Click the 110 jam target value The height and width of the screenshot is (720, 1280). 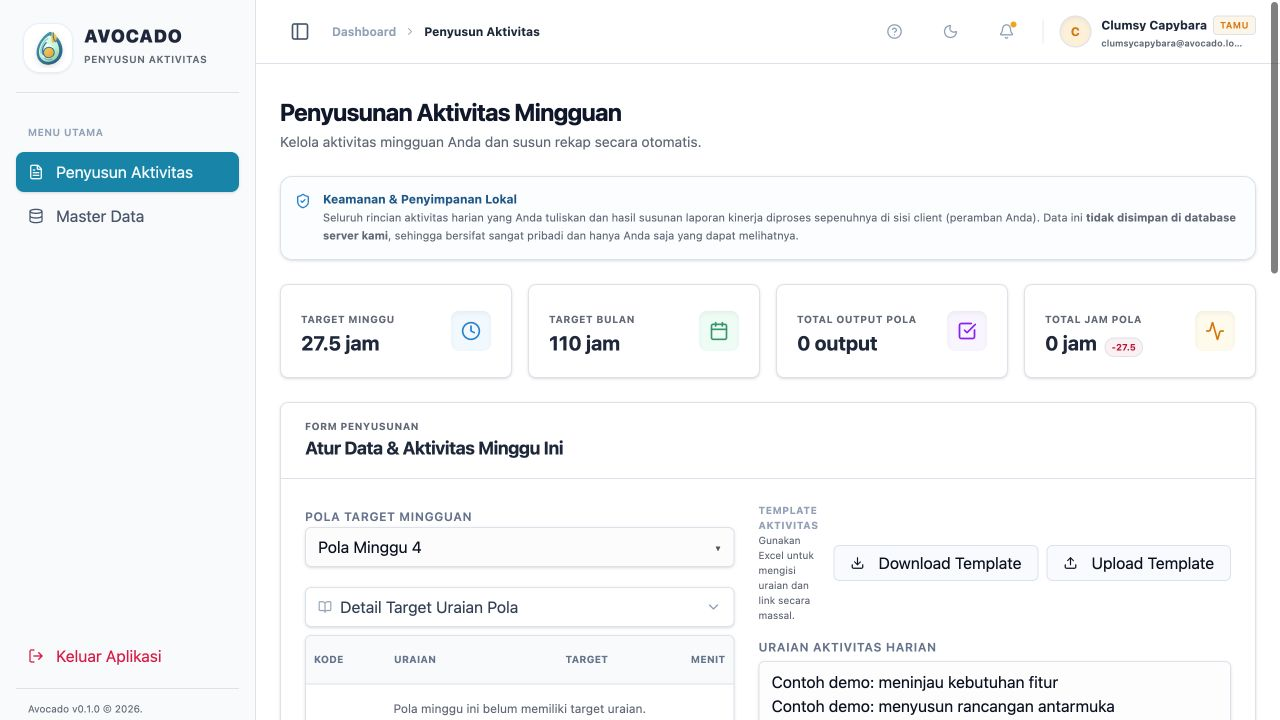[x=584, y=344]
